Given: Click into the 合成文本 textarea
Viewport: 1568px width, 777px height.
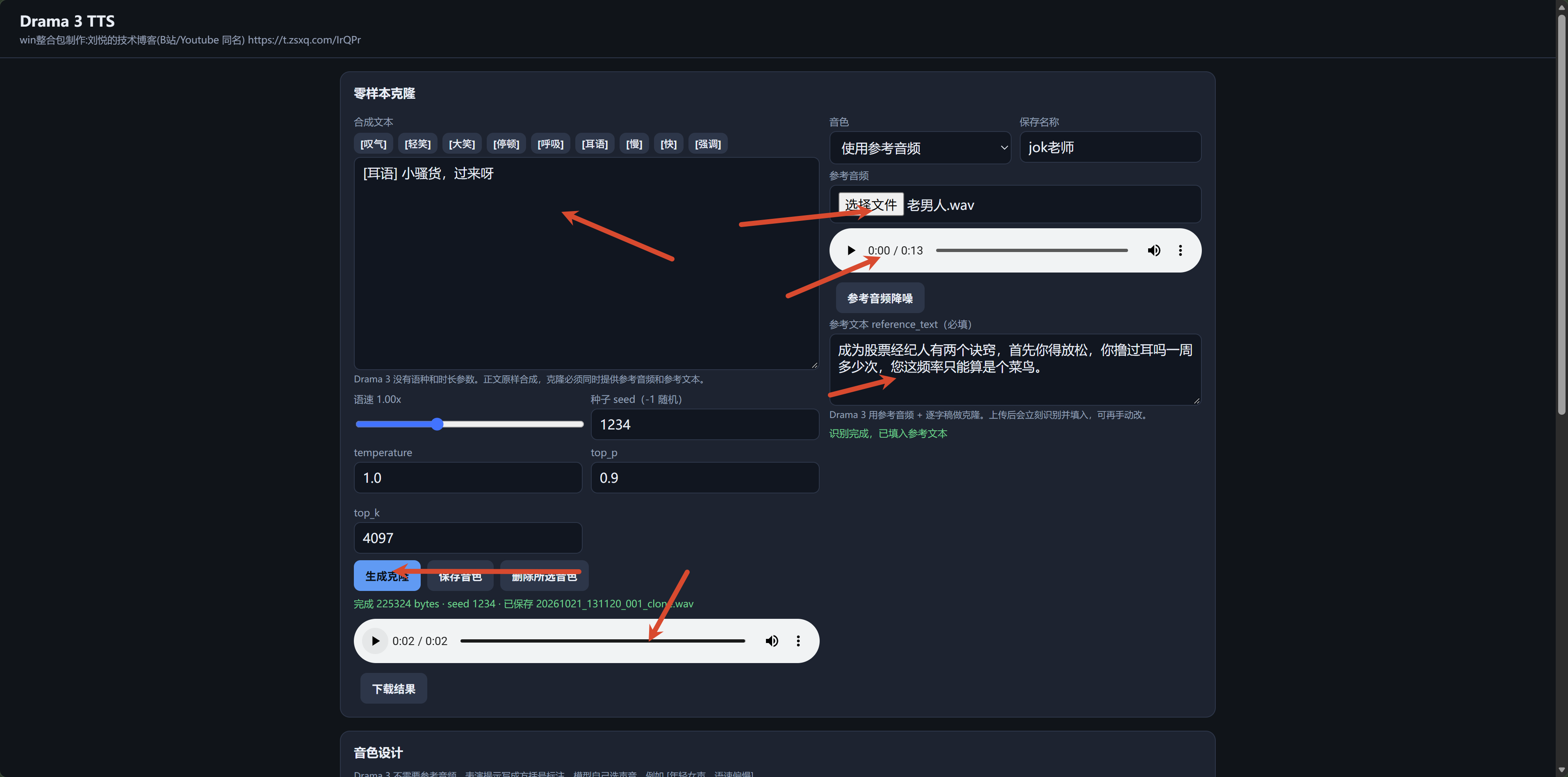Looking at the screenshot, I should click(x=586, y=264).
